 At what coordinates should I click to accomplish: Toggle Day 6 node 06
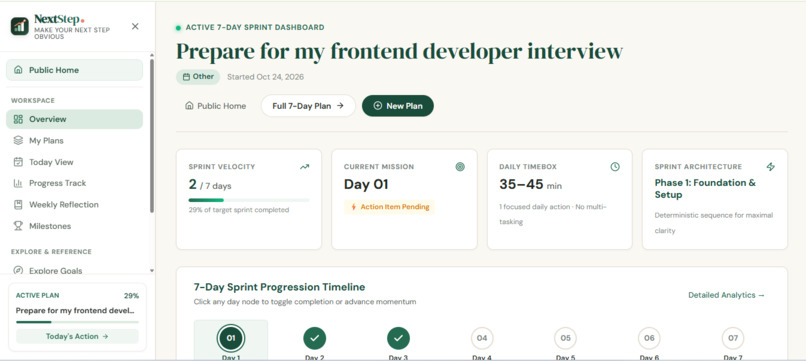pyautogui.click(x=649, y=338)
